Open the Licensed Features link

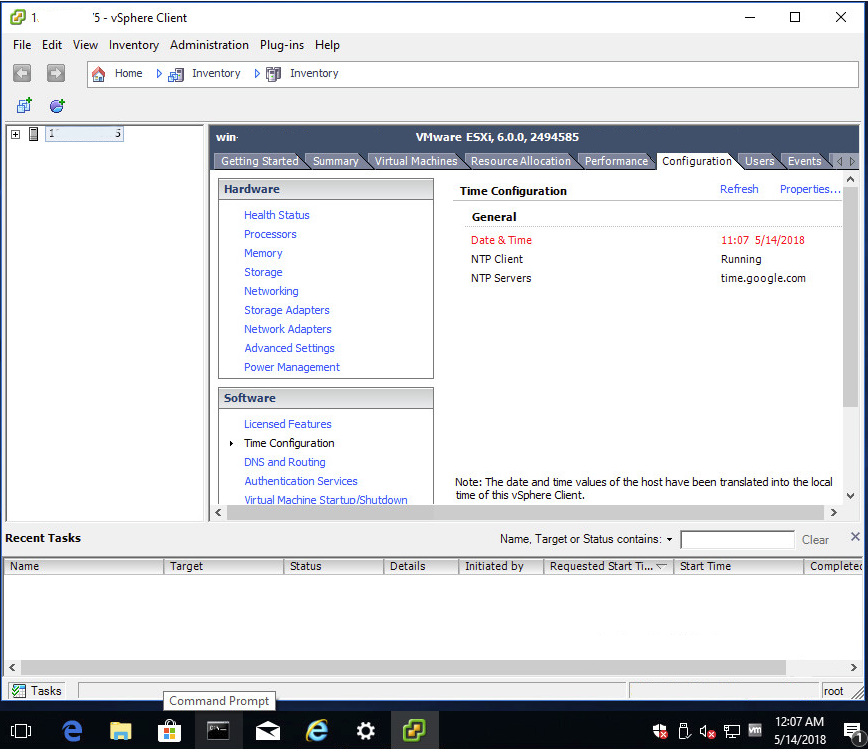click(x=288, y=424)
